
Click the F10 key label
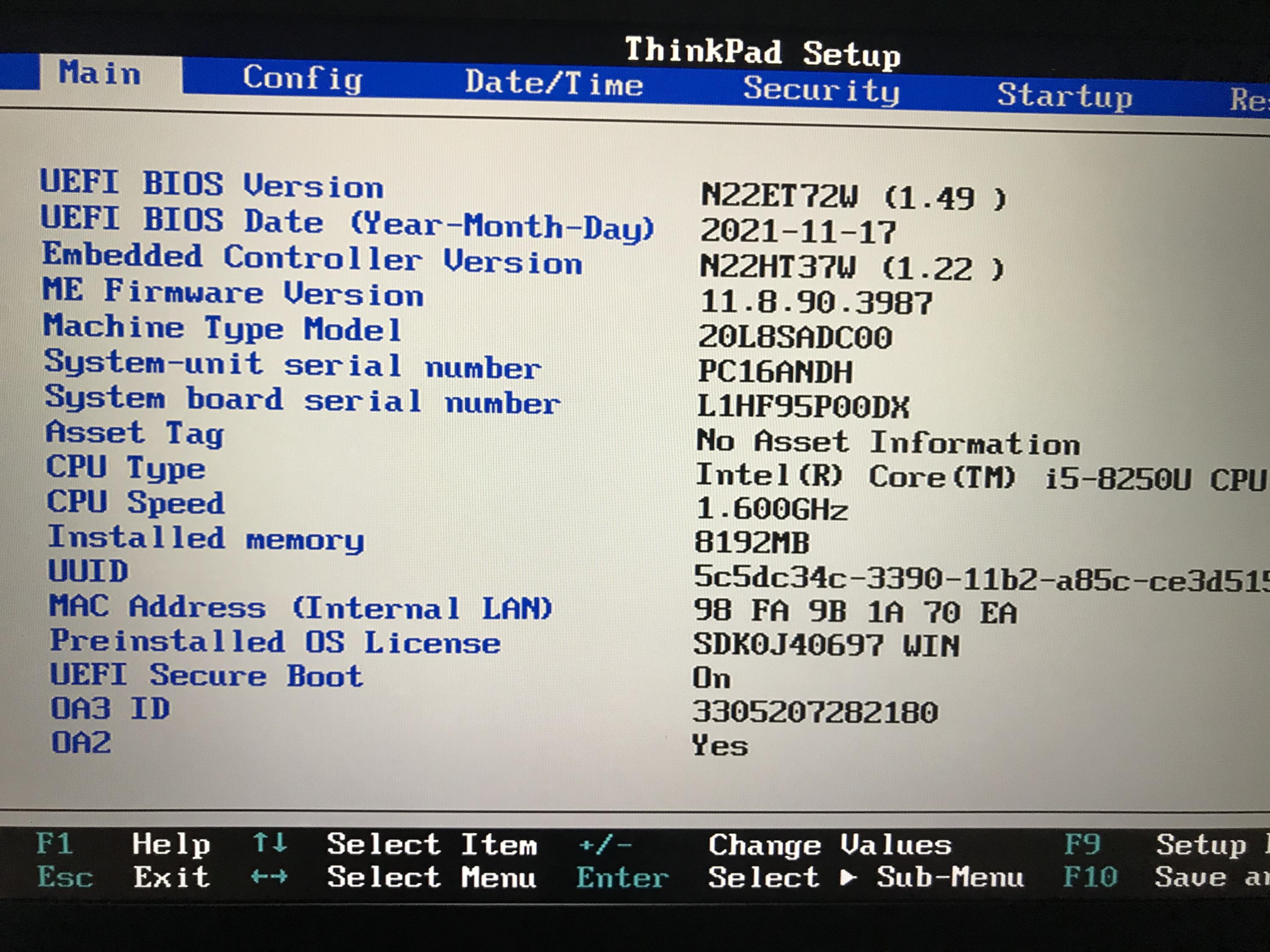tap(1090, 877)
